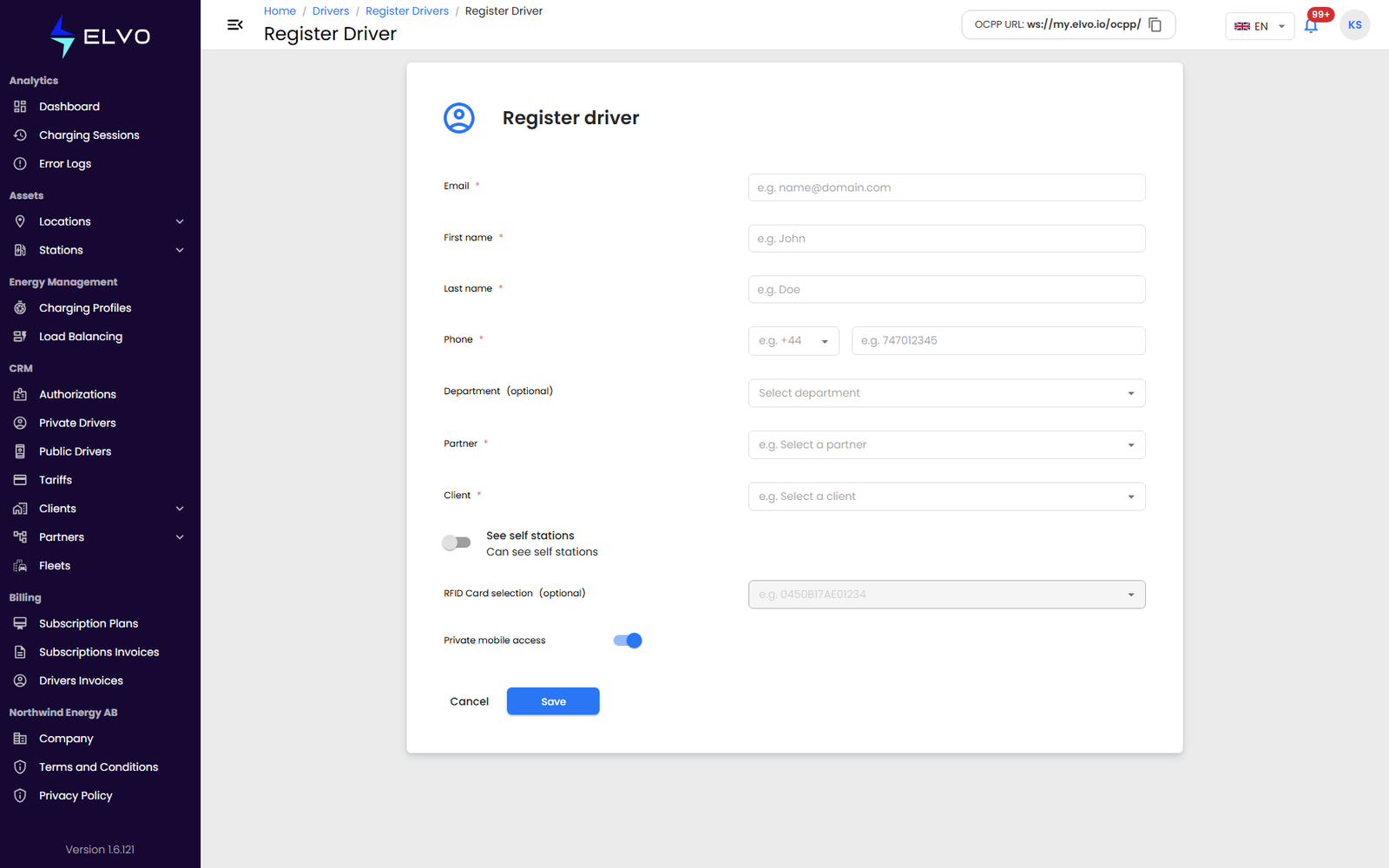This screenshot has height=868, width=1389.
Task: Click the Error Logs alert icon
Action: tap(20, 164)
